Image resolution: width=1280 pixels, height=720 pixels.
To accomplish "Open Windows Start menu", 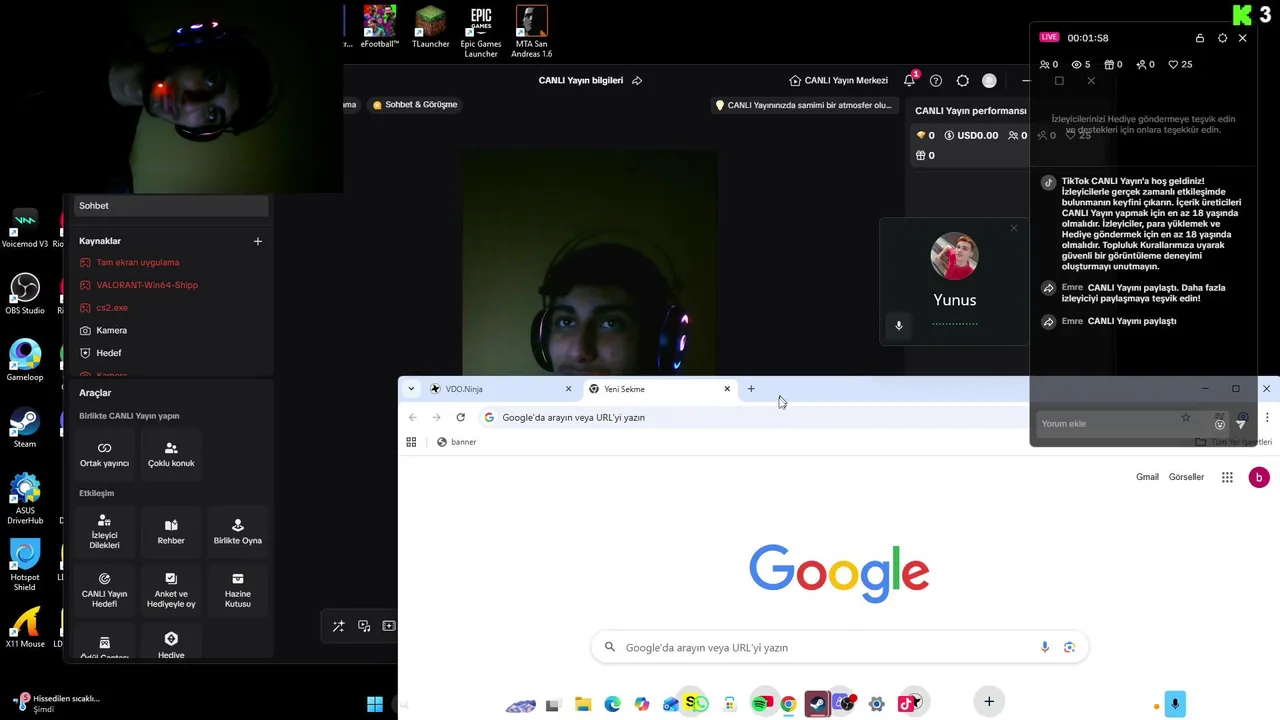I will [x=375, y=704].
